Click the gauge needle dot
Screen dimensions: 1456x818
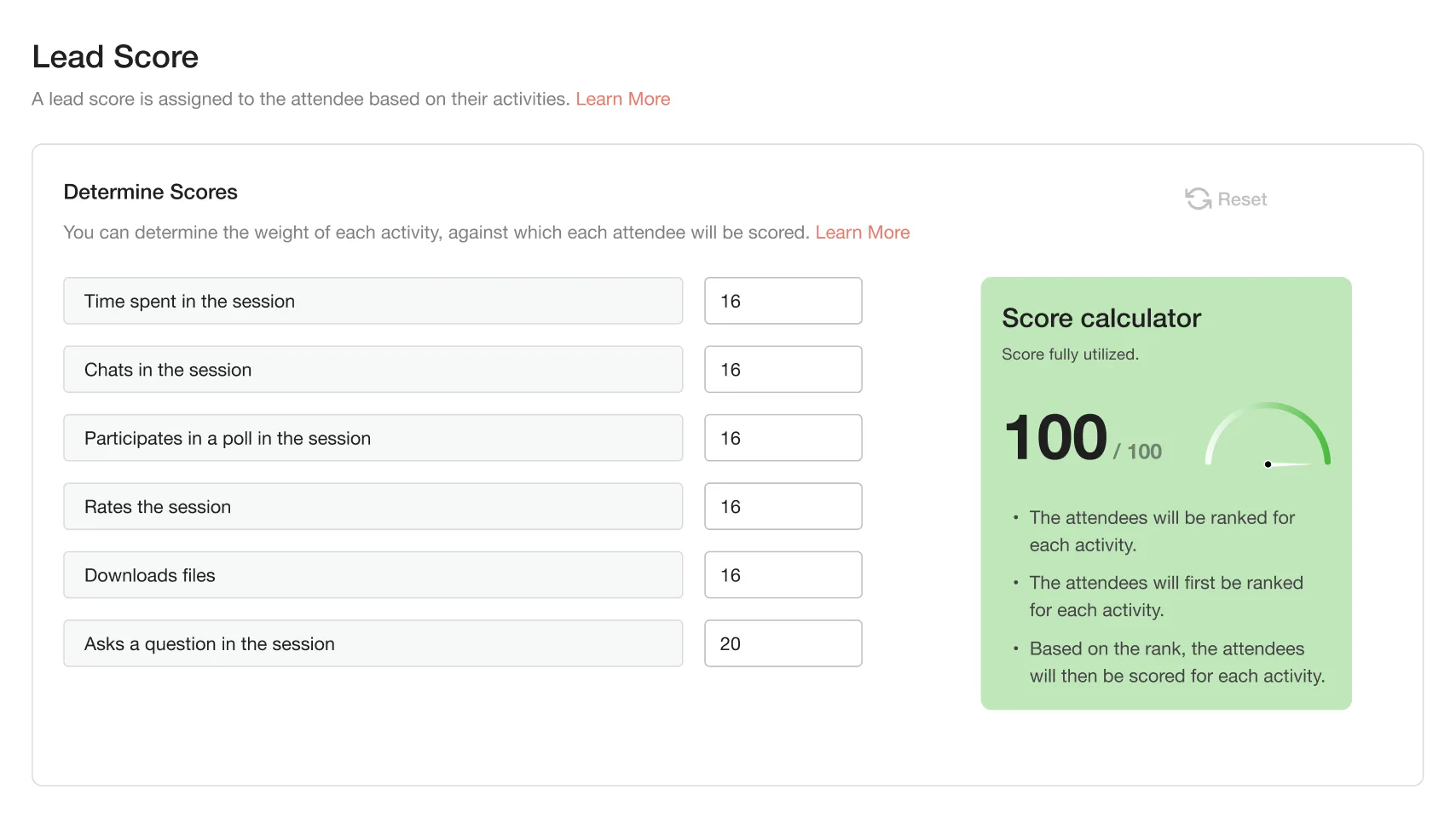point(1268,464)
